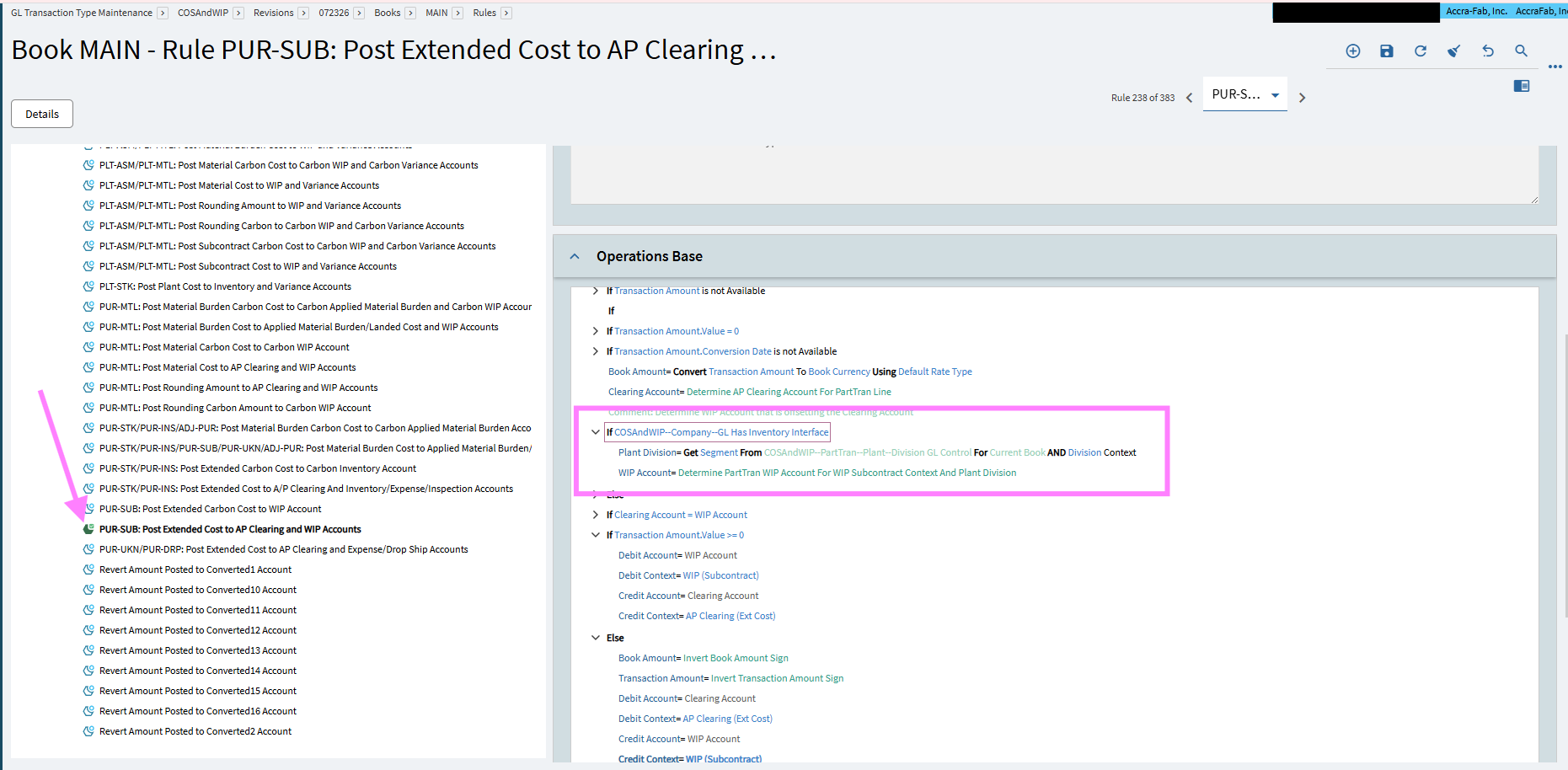Save the rule with the disk icon
The image size is (1568, 770).
click(1387, 51)
